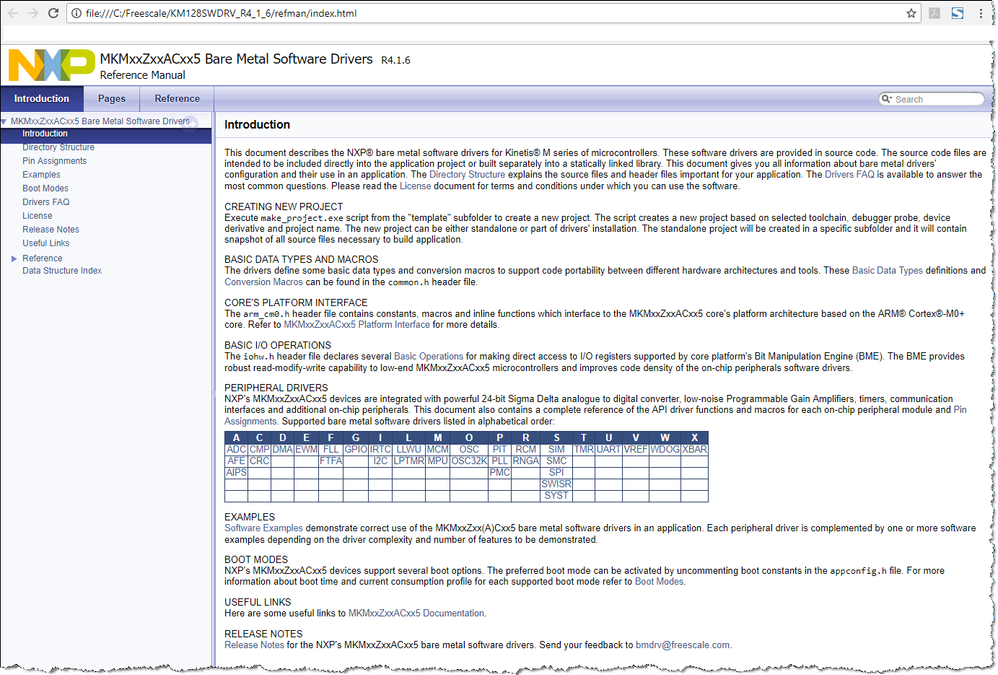Image resolution: width=998 pixels, height=675 pixels.
Task: Open the UART driver link
Action: coord(608,450)
